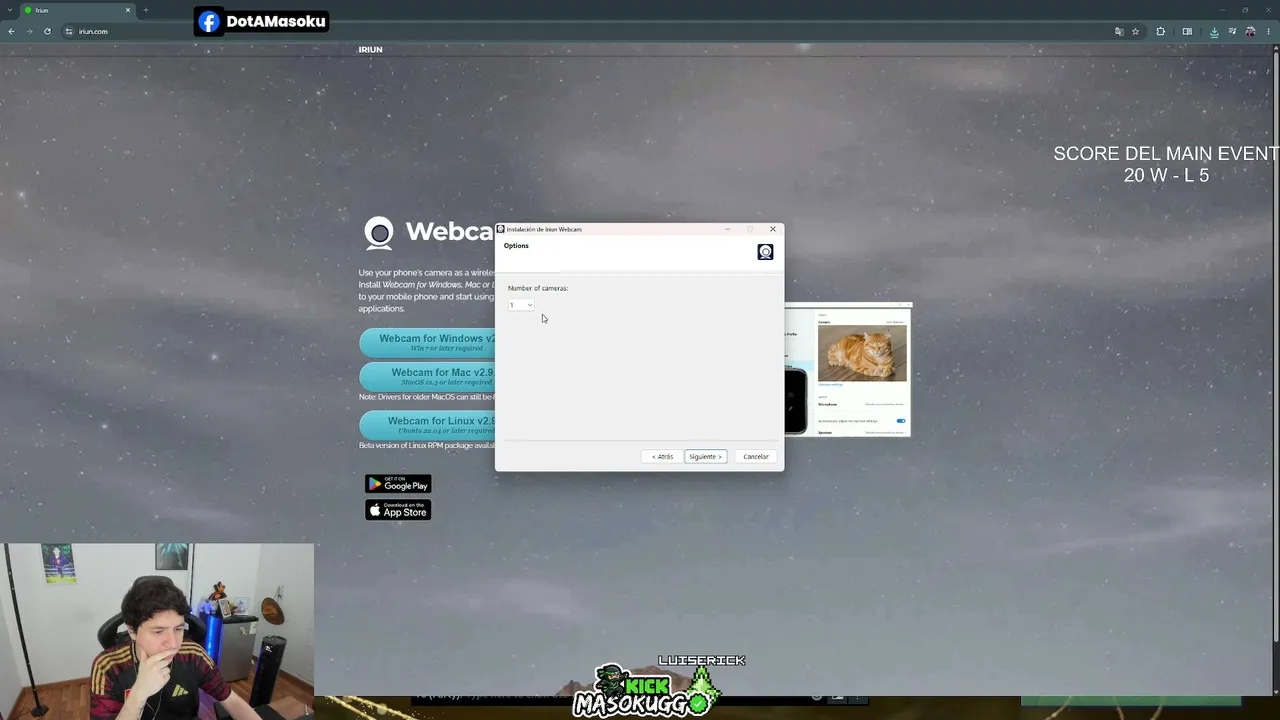This screenshot has width=1280, height=720.
Task: Open the Google Play store badge
Action: [398, 484]
